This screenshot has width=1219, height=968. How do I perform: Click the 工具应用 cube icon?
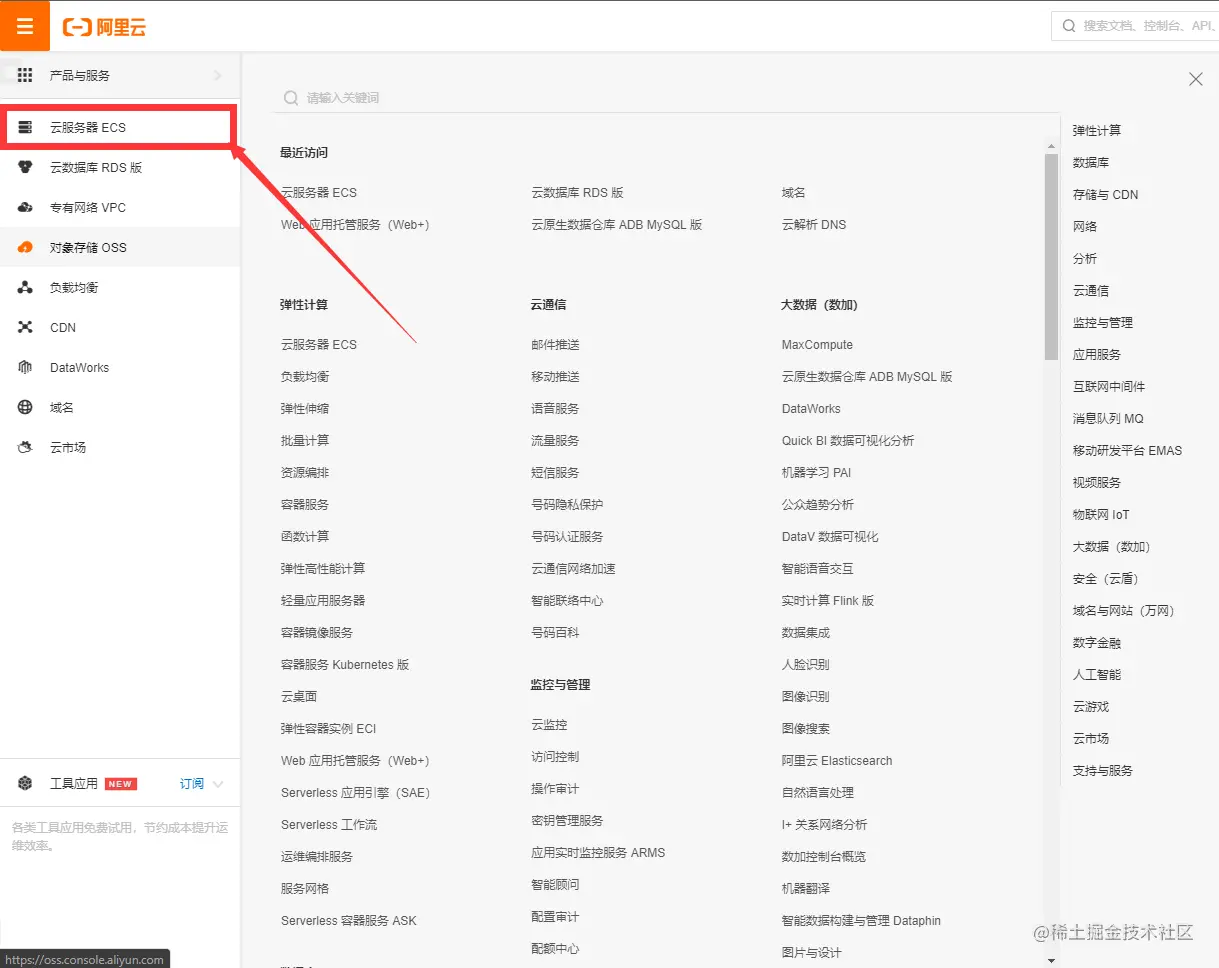coord(26,783)
